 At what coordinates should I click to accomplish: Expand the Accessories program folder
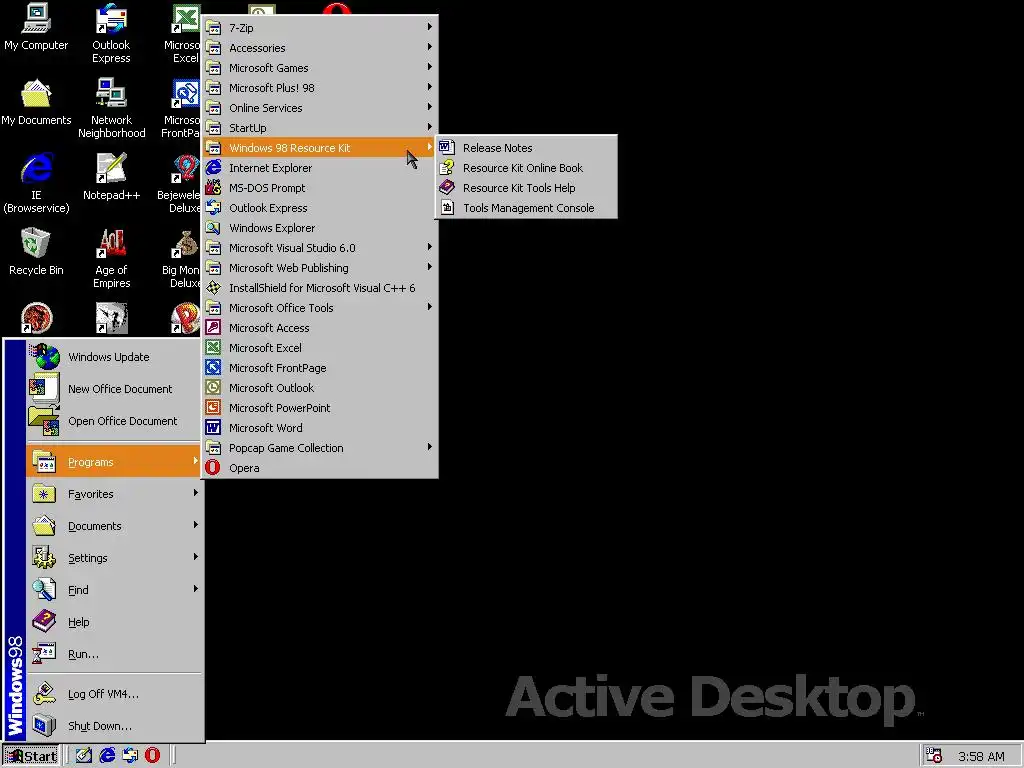(319, 48)
